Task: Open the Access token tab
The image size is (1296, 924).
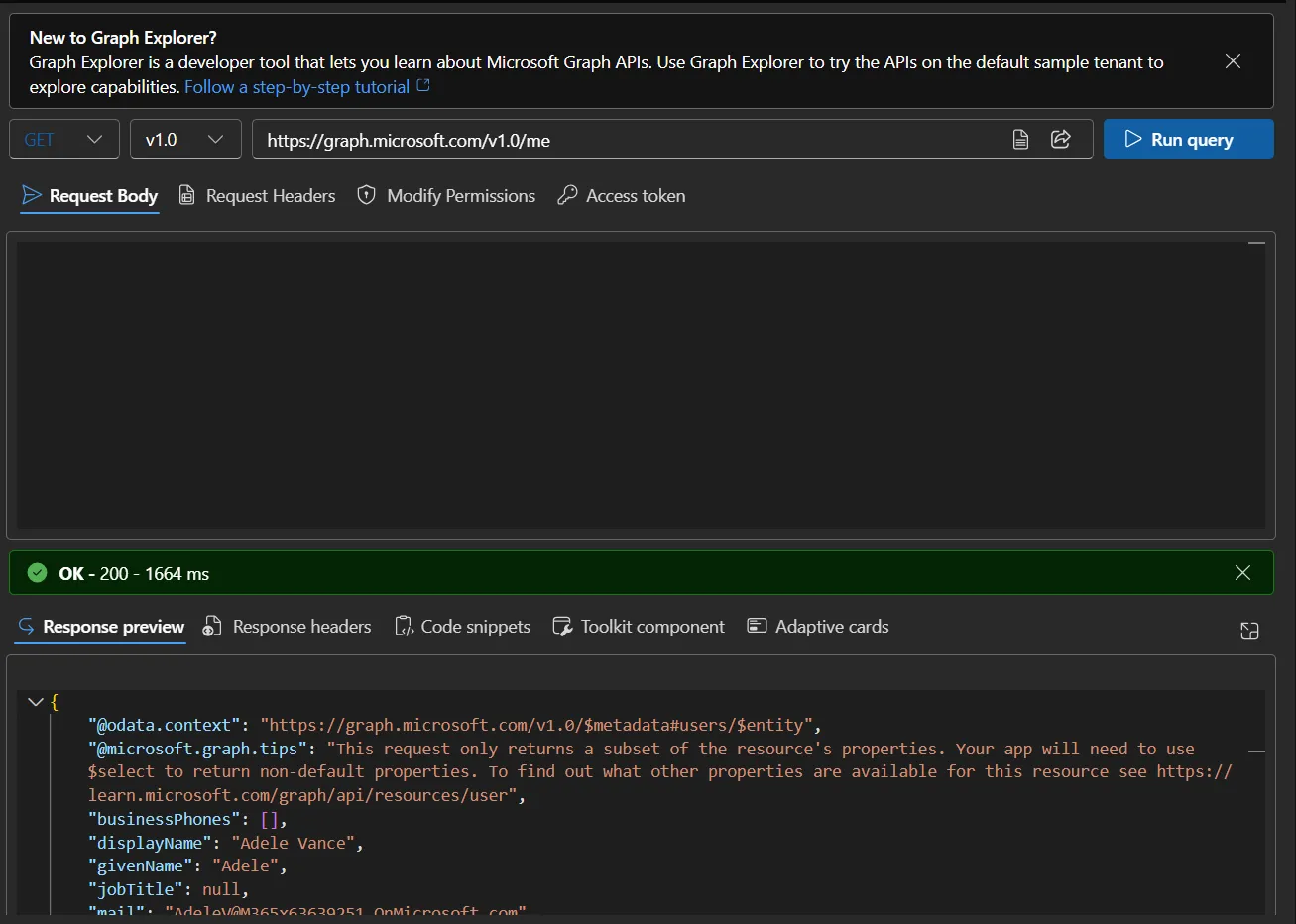Action: (622, 196)
